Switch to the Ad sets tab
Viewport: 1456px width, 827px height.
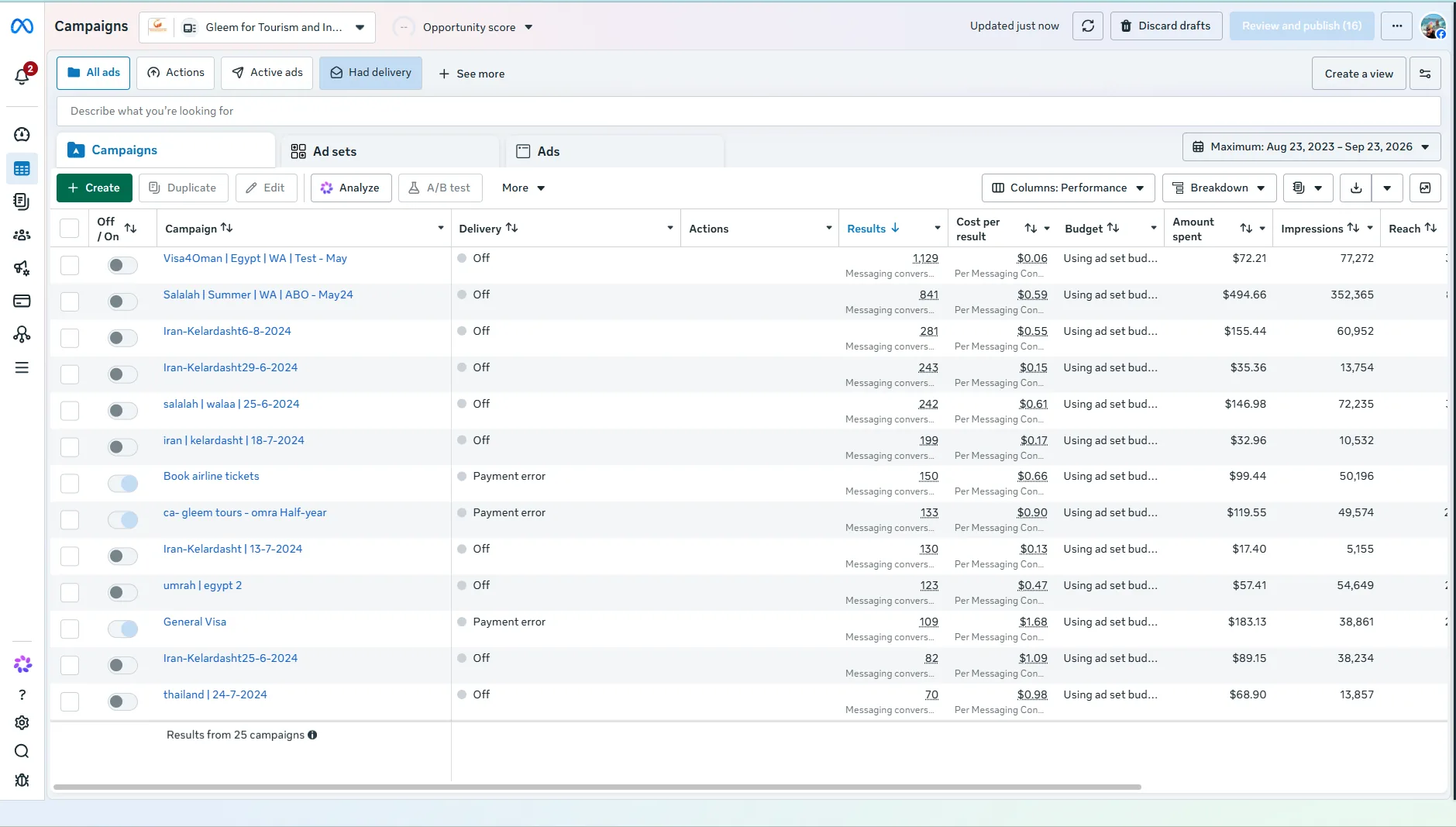pyautogui.click(x=391, y=151)
